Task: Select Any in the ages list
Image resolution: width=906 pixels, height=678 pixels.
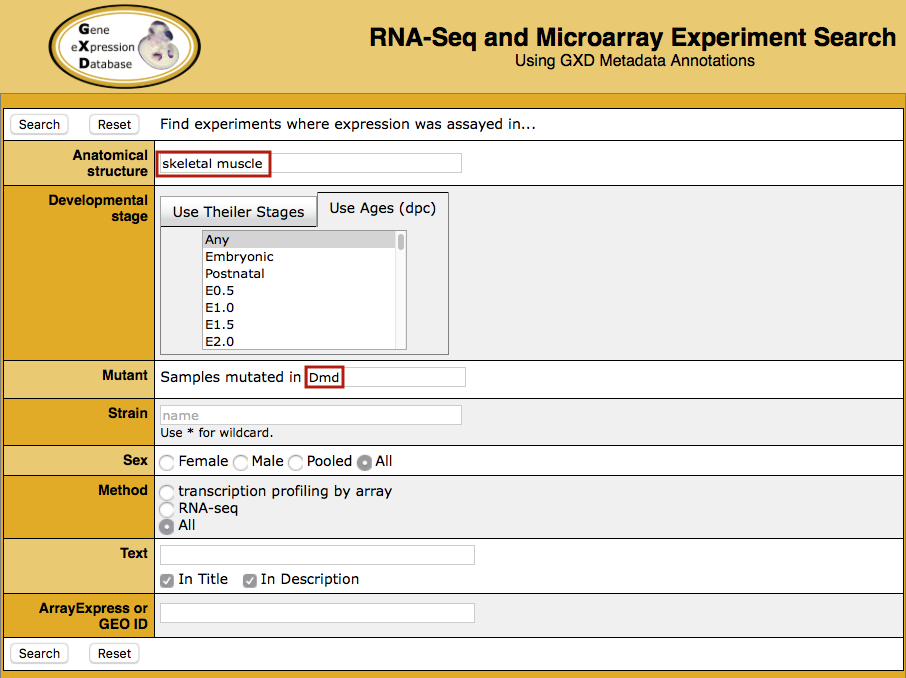Action: point(299,240)
